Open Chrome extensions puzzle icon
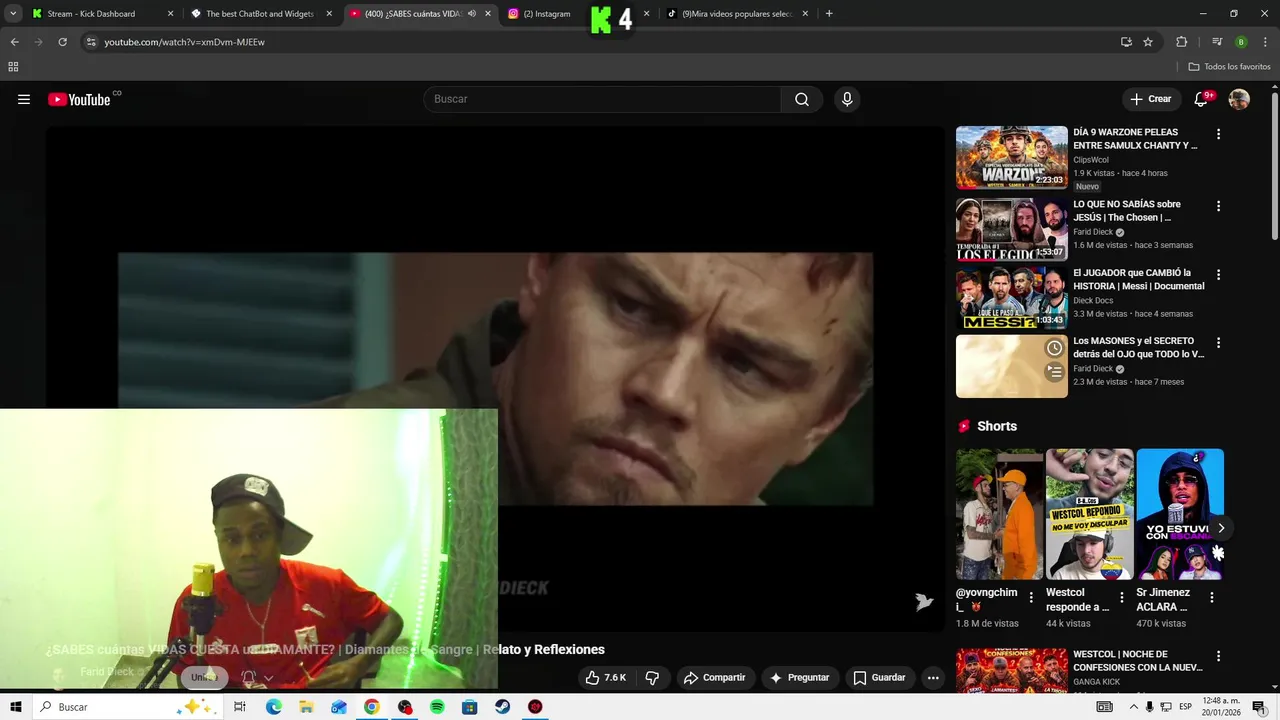Image resolution: width=1280 pixels, height=720 pixels. point(1181,42)
